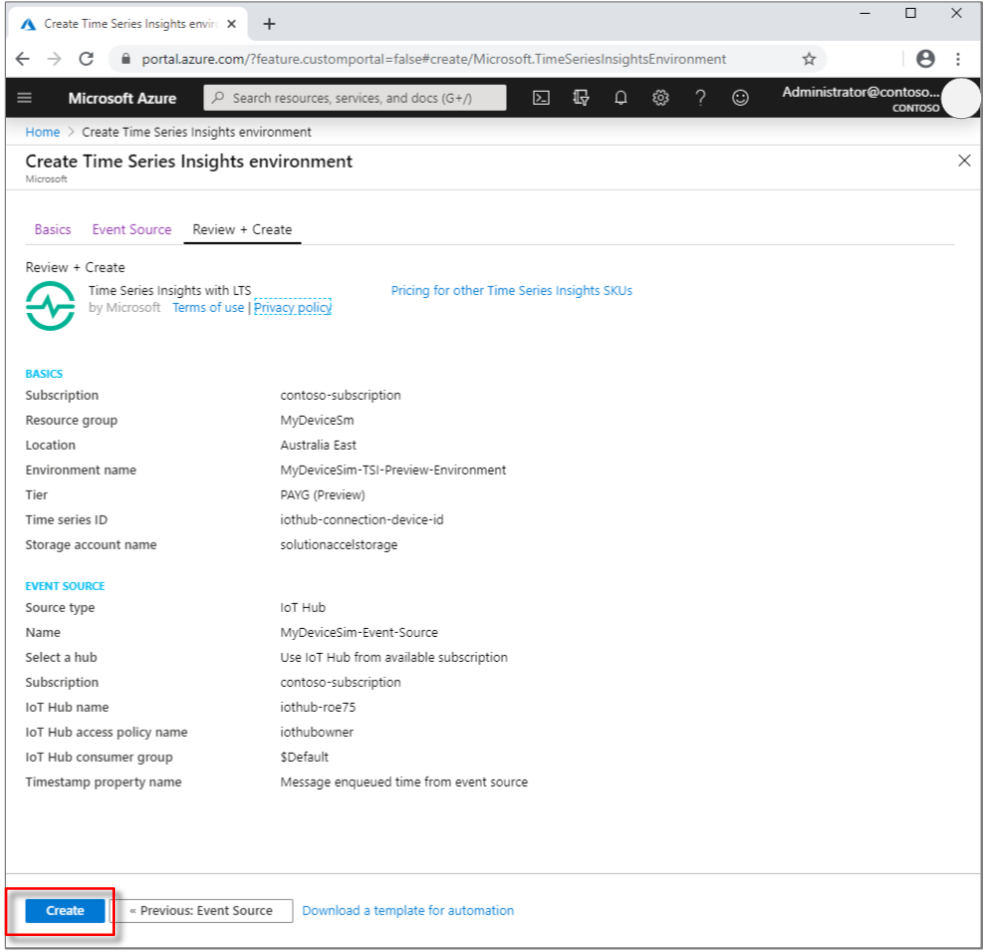
Task: Select the value MyDeviceSim-TSI-Preview-Environment
Action: click(x=393, y=470)
